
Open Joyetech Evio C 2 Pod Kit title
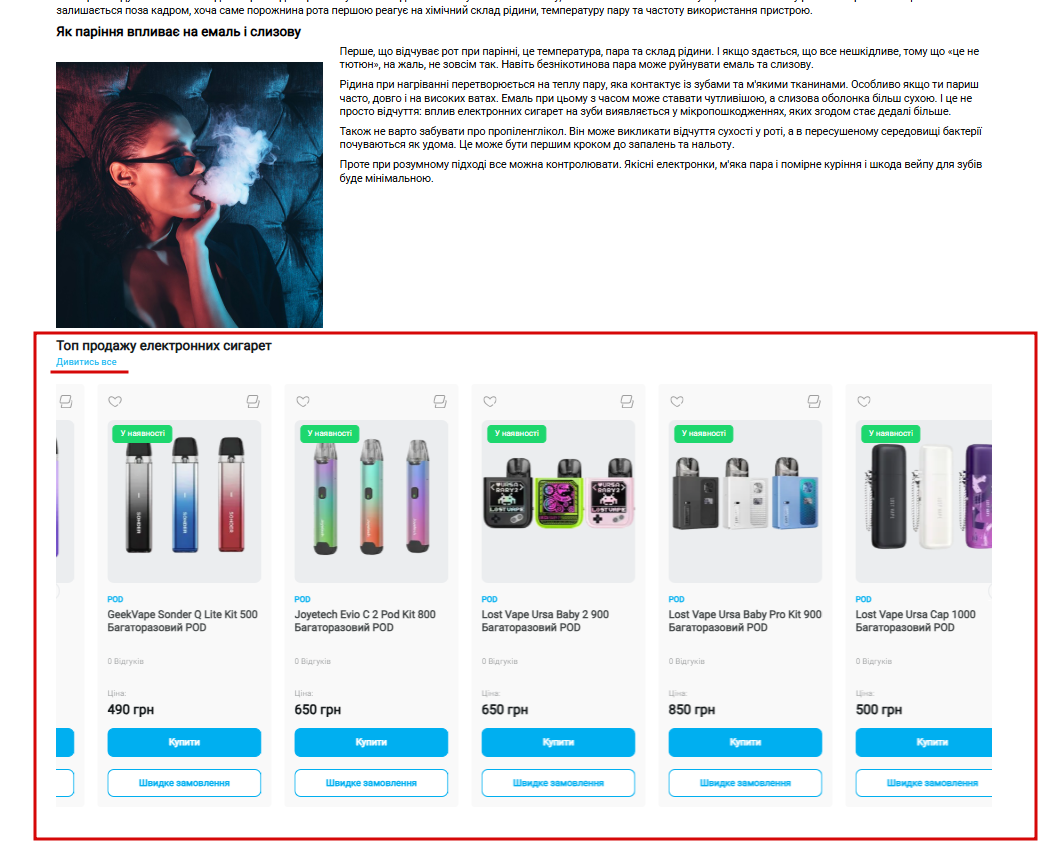click(x=365, y=620)
